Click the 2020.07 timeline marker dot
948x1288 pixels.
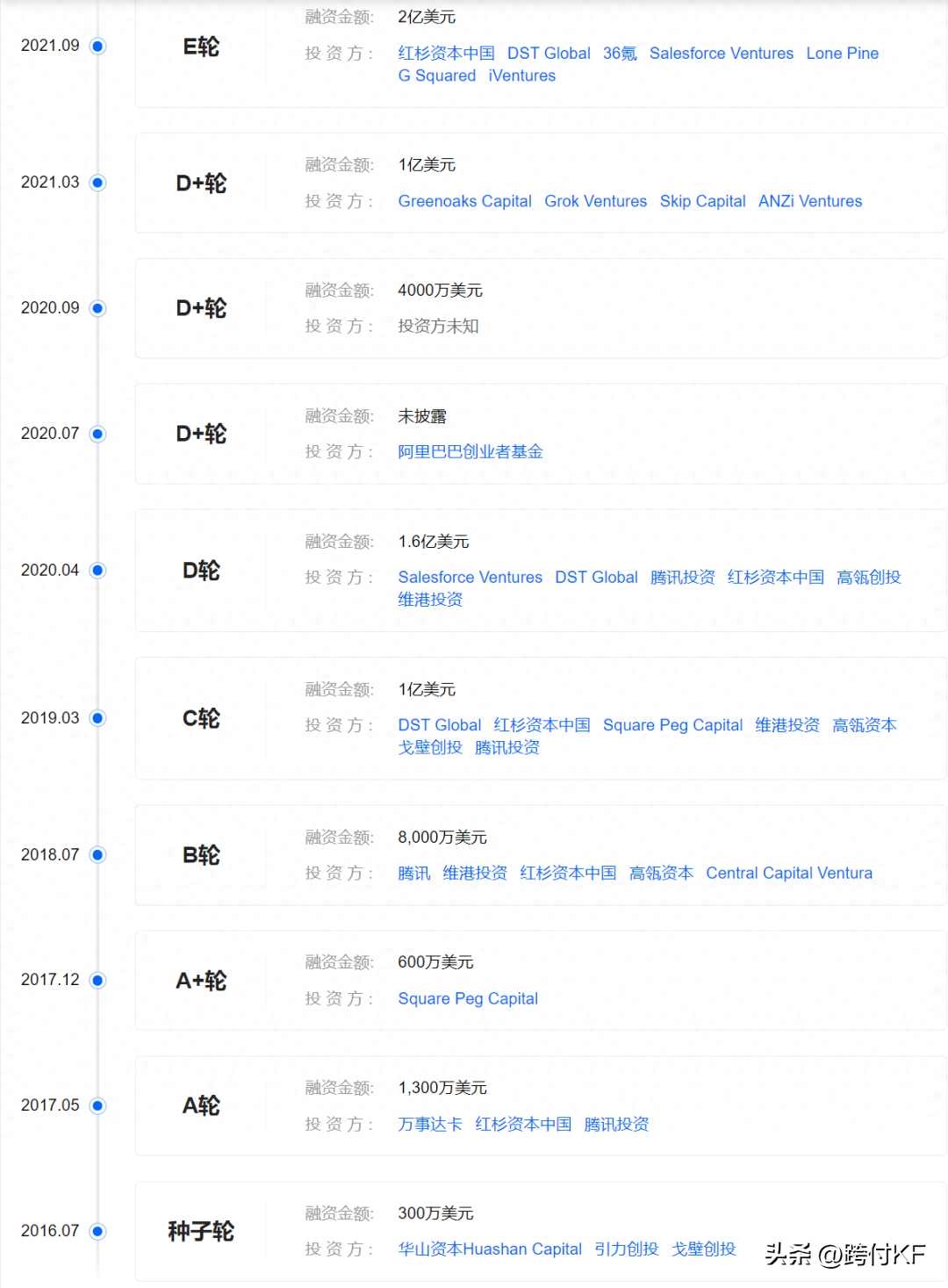point(98,434)
